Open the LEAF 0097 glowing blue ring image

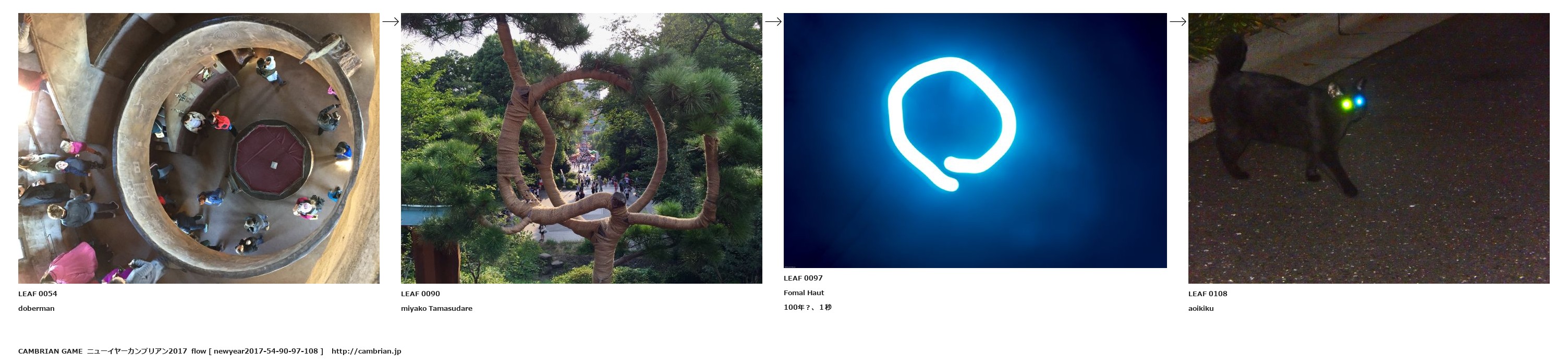975,141
